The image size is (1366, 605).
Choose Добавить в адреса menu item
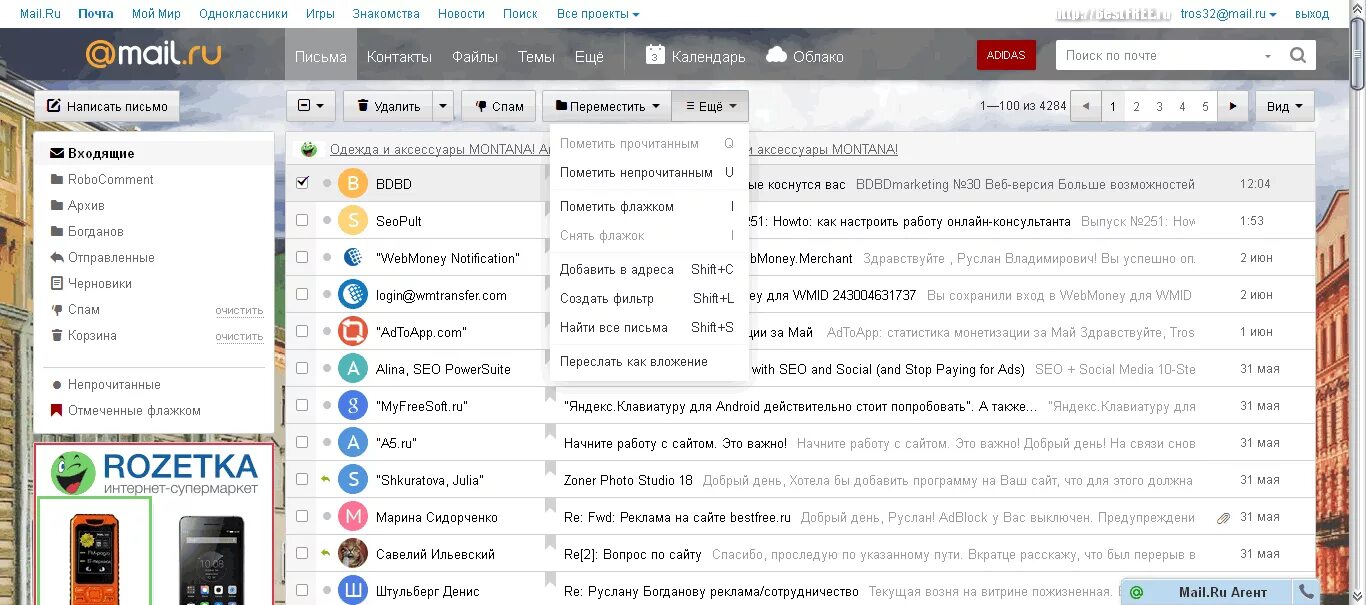click(x=648, y=269)
